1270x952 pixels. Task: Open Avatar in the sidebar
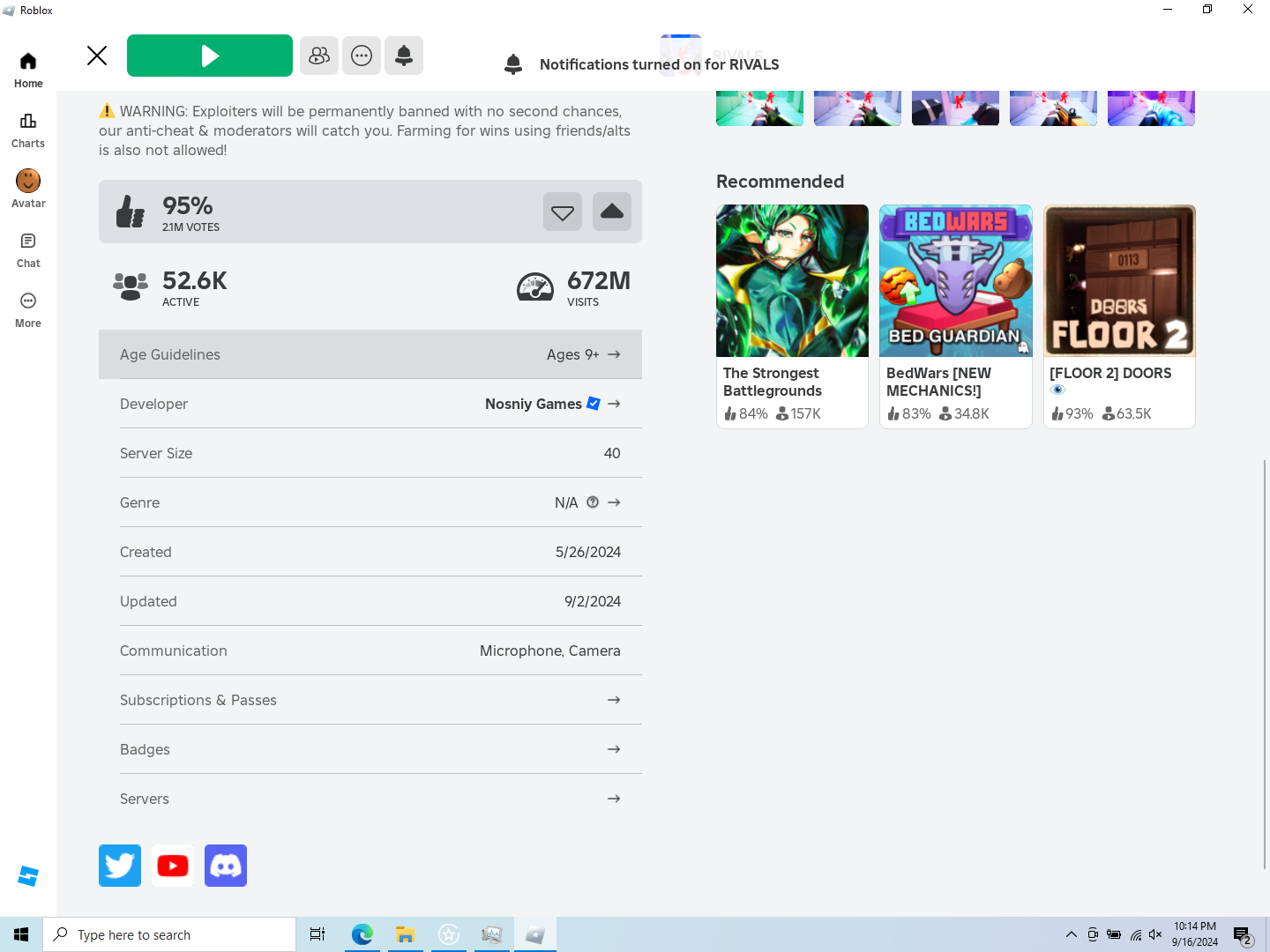coord(28,190)
